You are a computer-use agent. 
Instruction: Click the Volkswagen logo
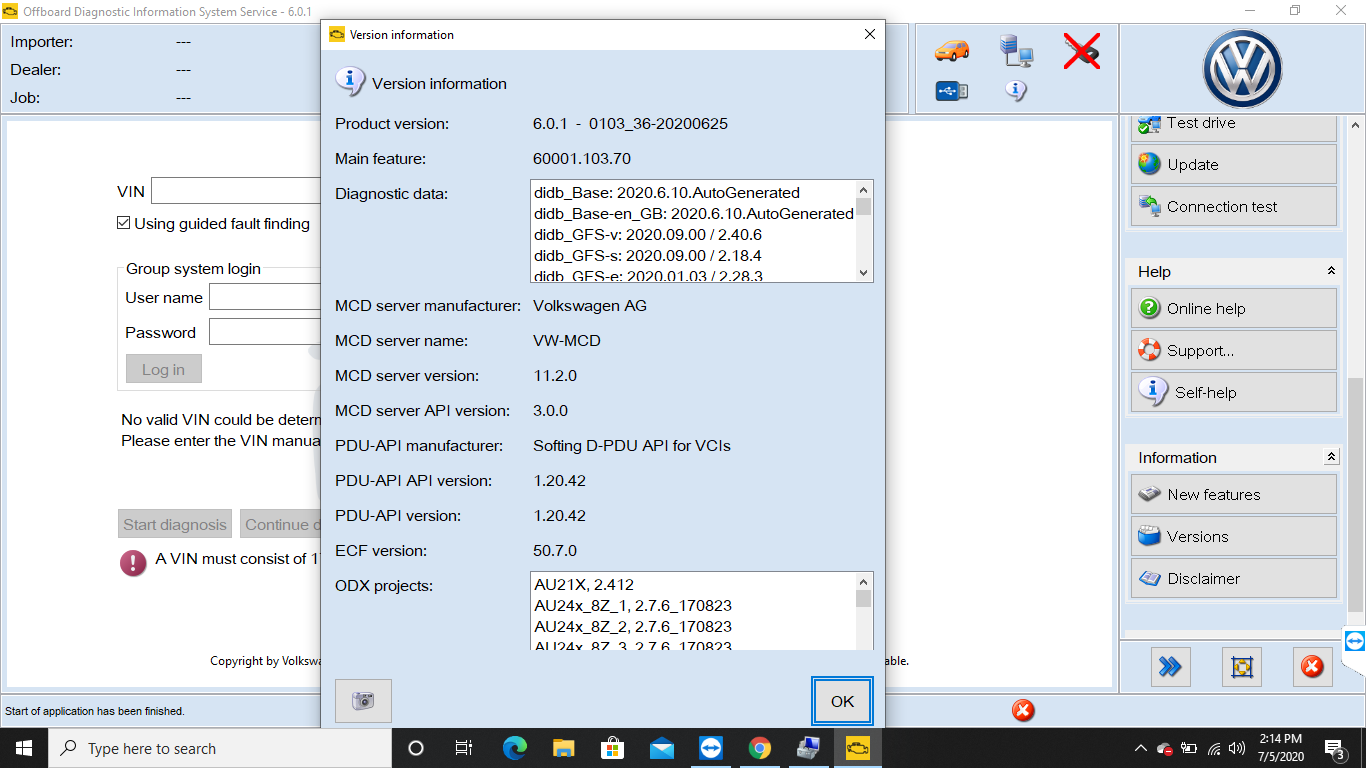pos(1242,67)
